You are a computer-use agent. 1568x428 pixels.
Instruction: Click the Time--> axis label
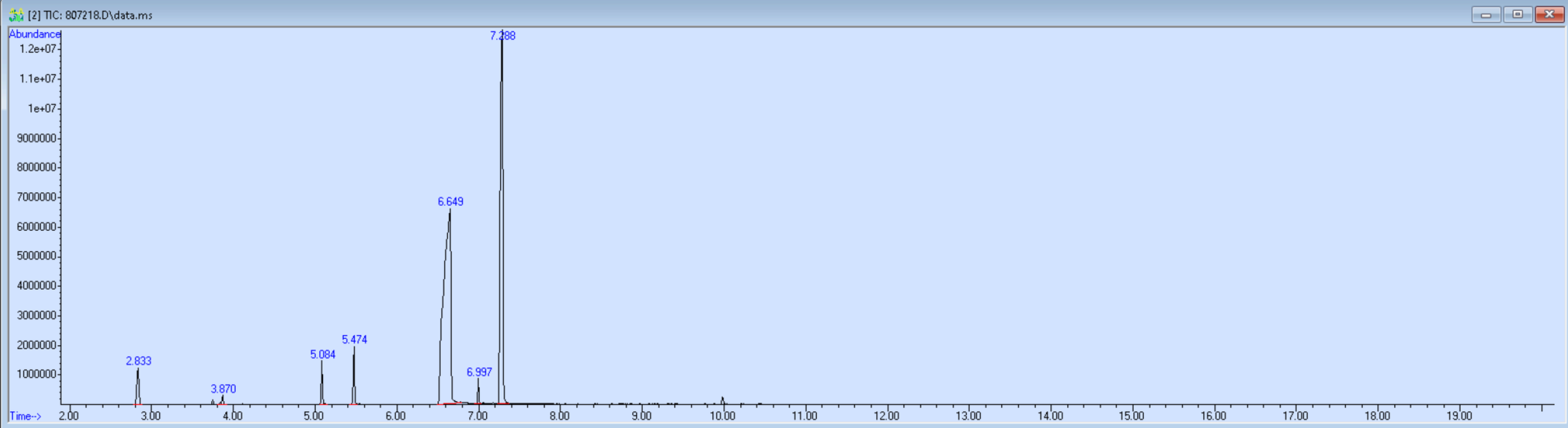pyautogui.click(x=25, y=416)
